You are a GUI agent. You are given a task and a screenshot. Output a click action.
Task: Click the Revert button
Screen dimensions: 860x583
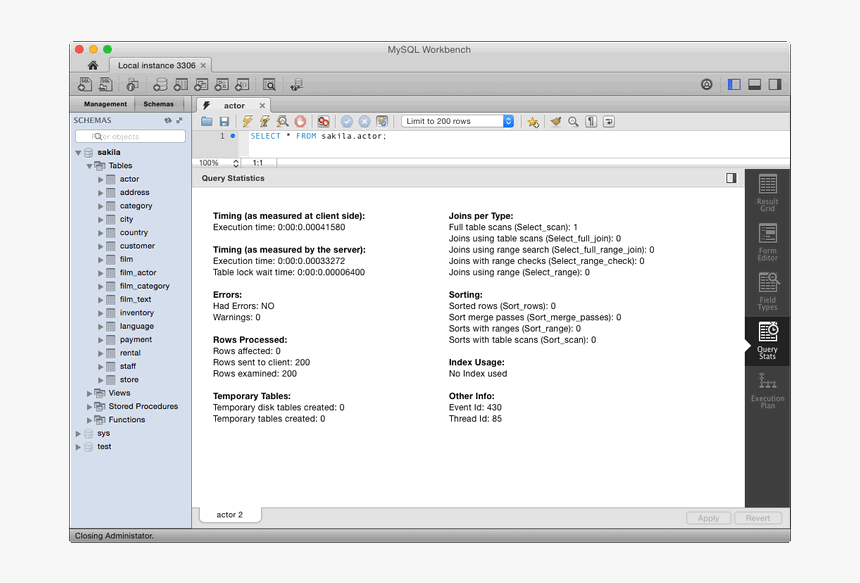757,518
